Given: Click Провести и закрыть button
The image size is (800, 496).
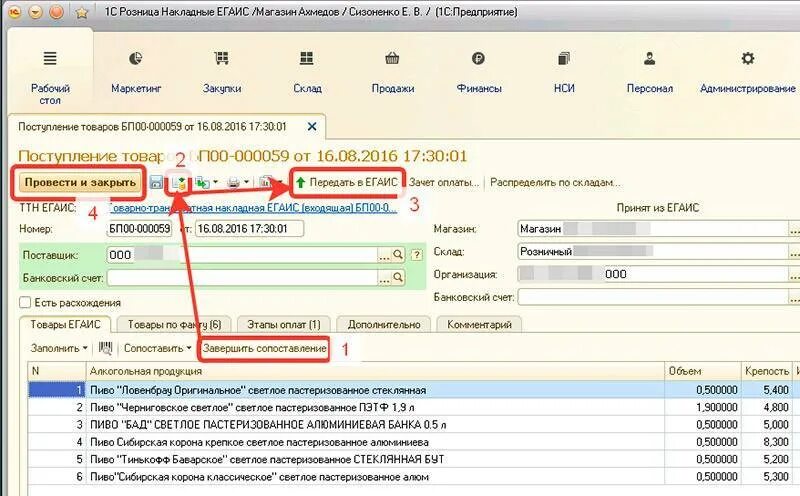Looking at the screenshot, I should pos(80,182).
